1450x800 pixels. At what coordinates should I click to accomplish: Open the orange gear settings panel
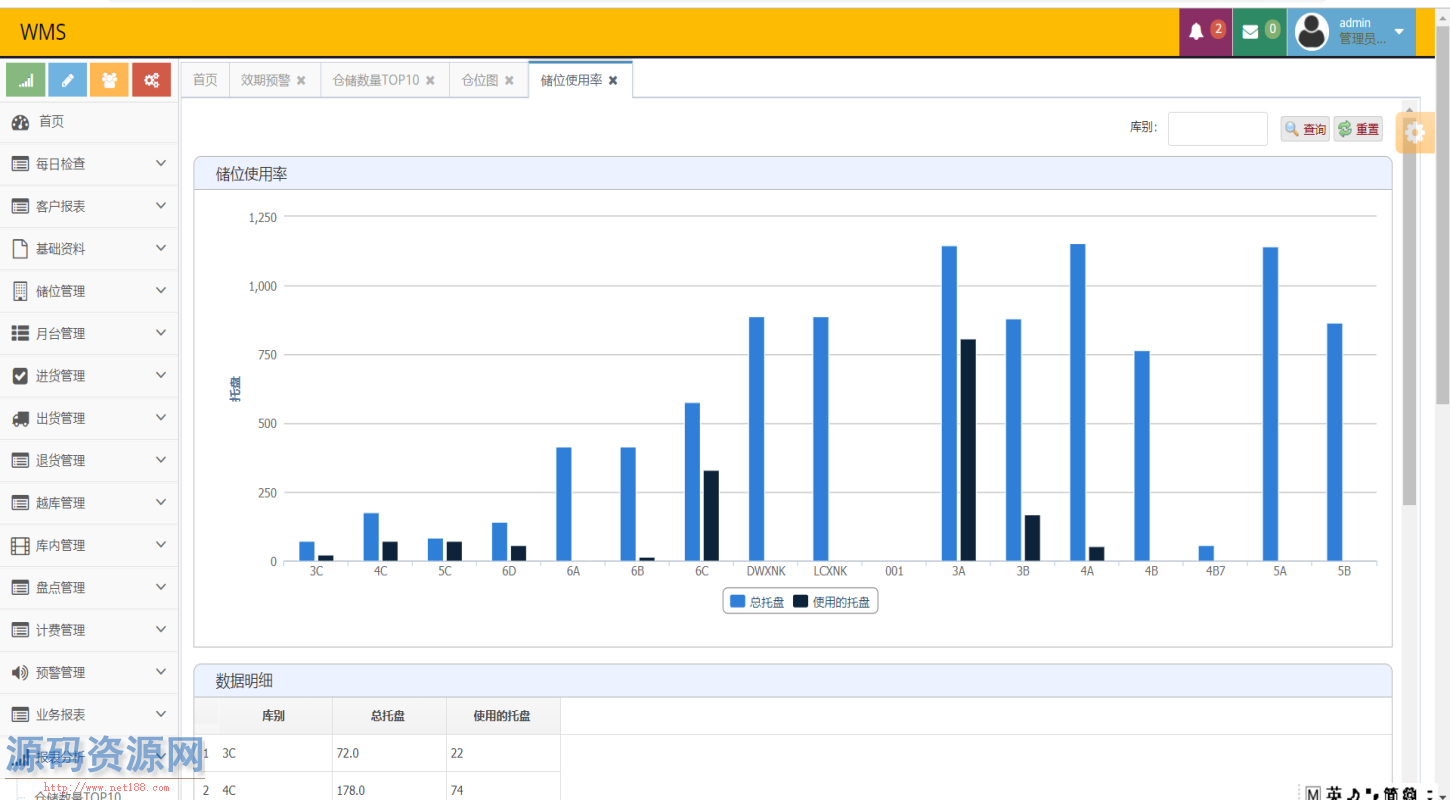tap(1415, 132)
